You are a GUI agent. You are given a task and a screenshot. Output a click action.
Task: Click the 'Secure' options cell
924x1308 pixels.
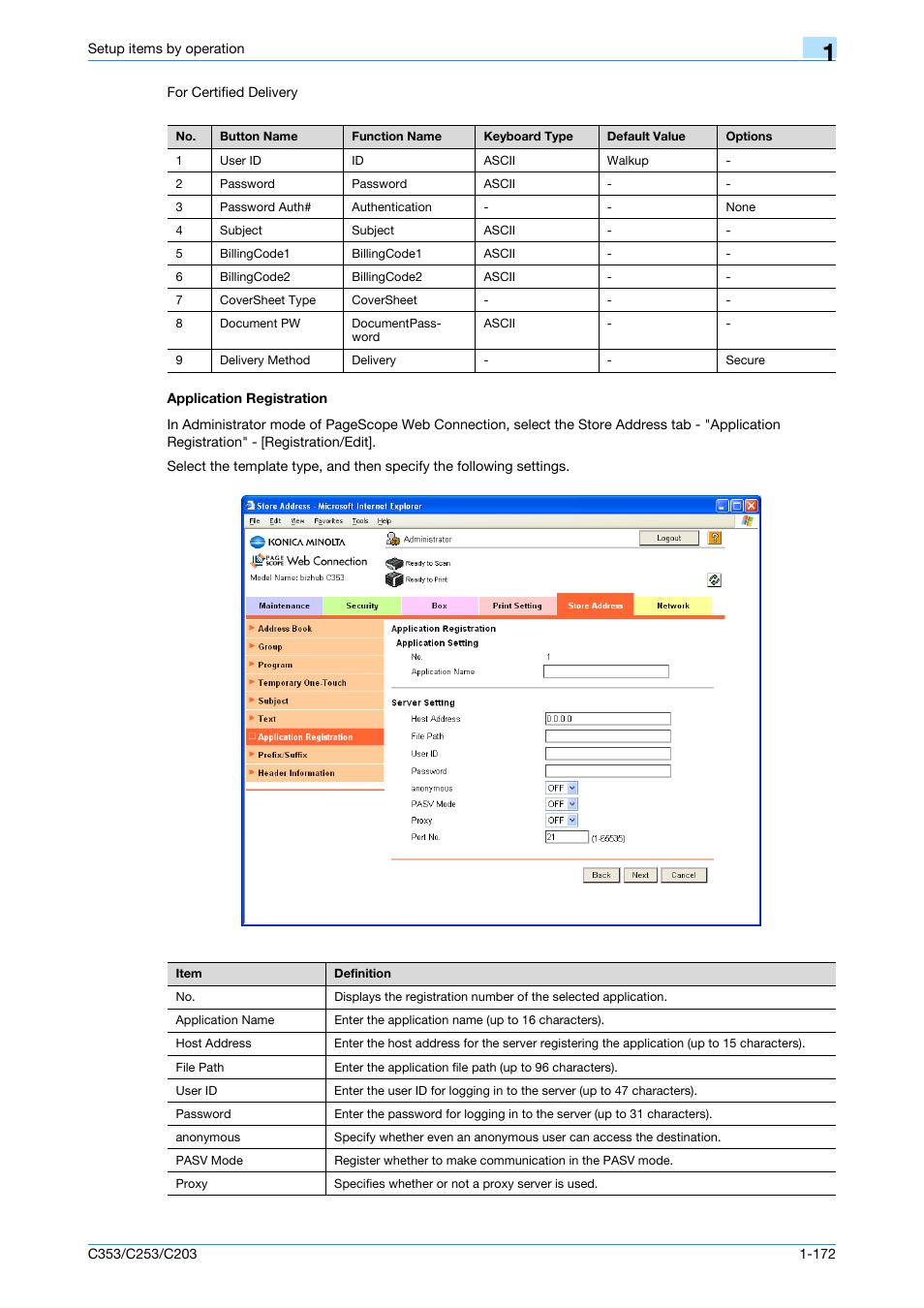pos(777,360)
